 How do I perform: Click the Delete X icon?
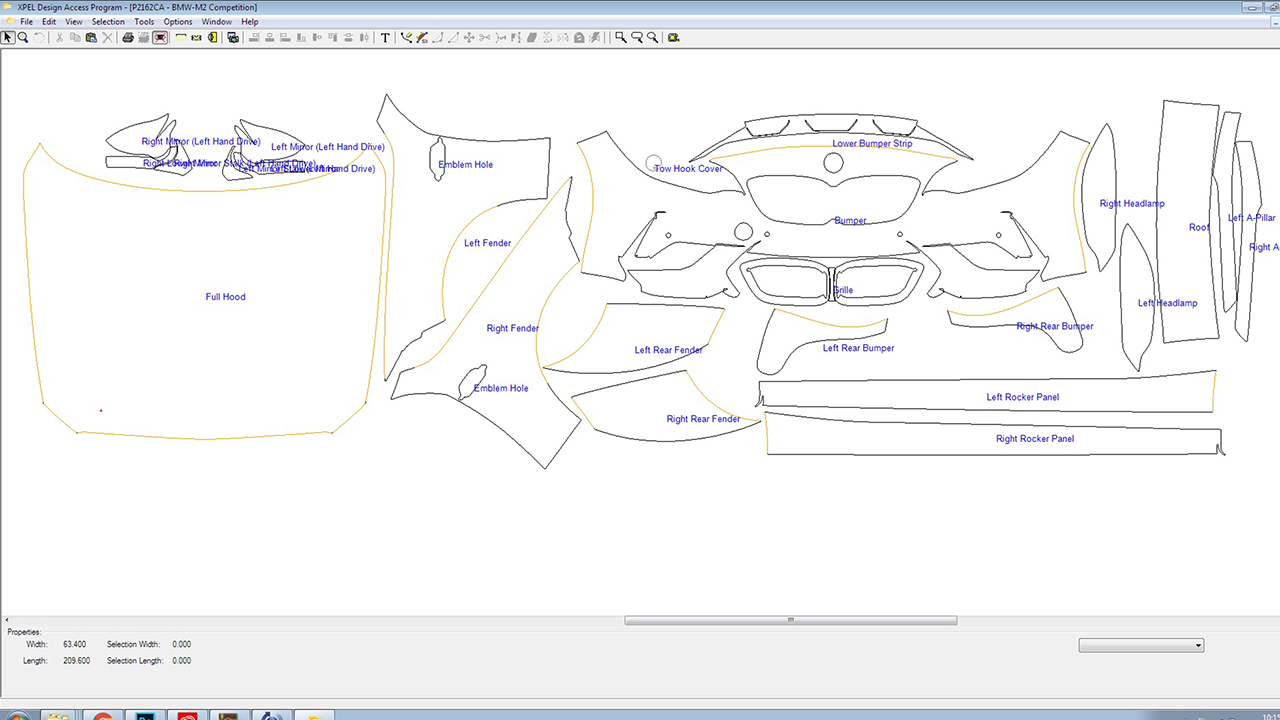click(107, 37)
